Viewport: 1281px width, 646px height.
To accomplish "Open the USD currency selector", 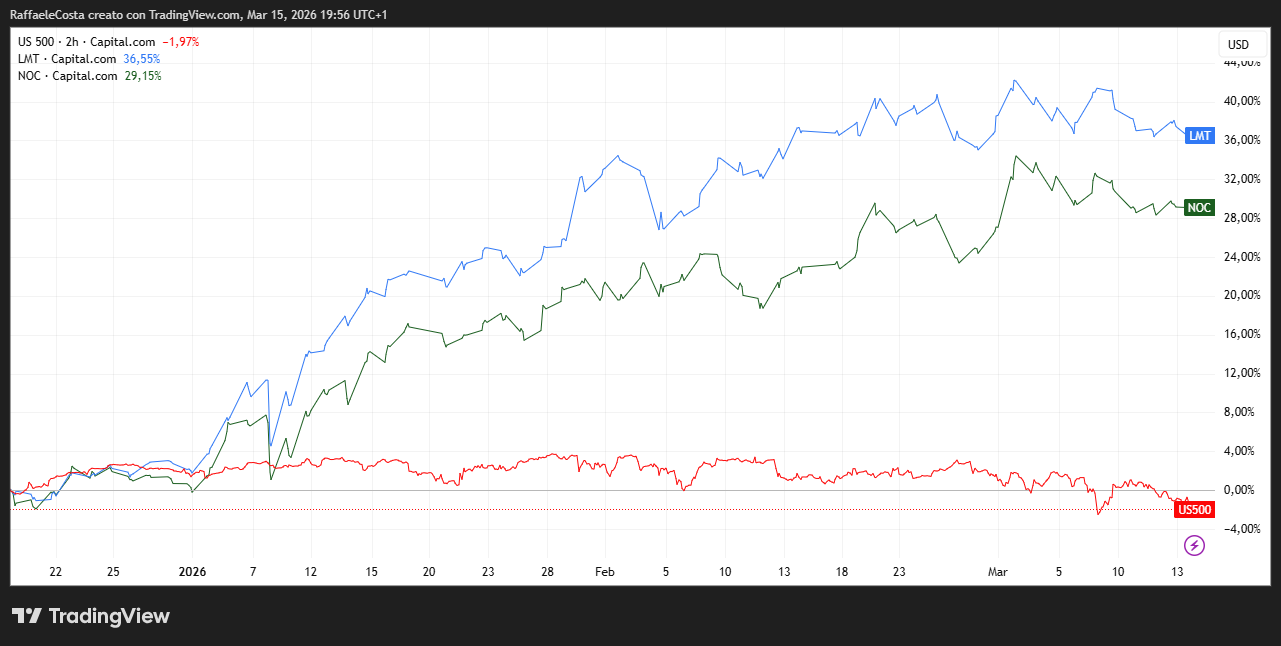I will (x=1238, y=44).
